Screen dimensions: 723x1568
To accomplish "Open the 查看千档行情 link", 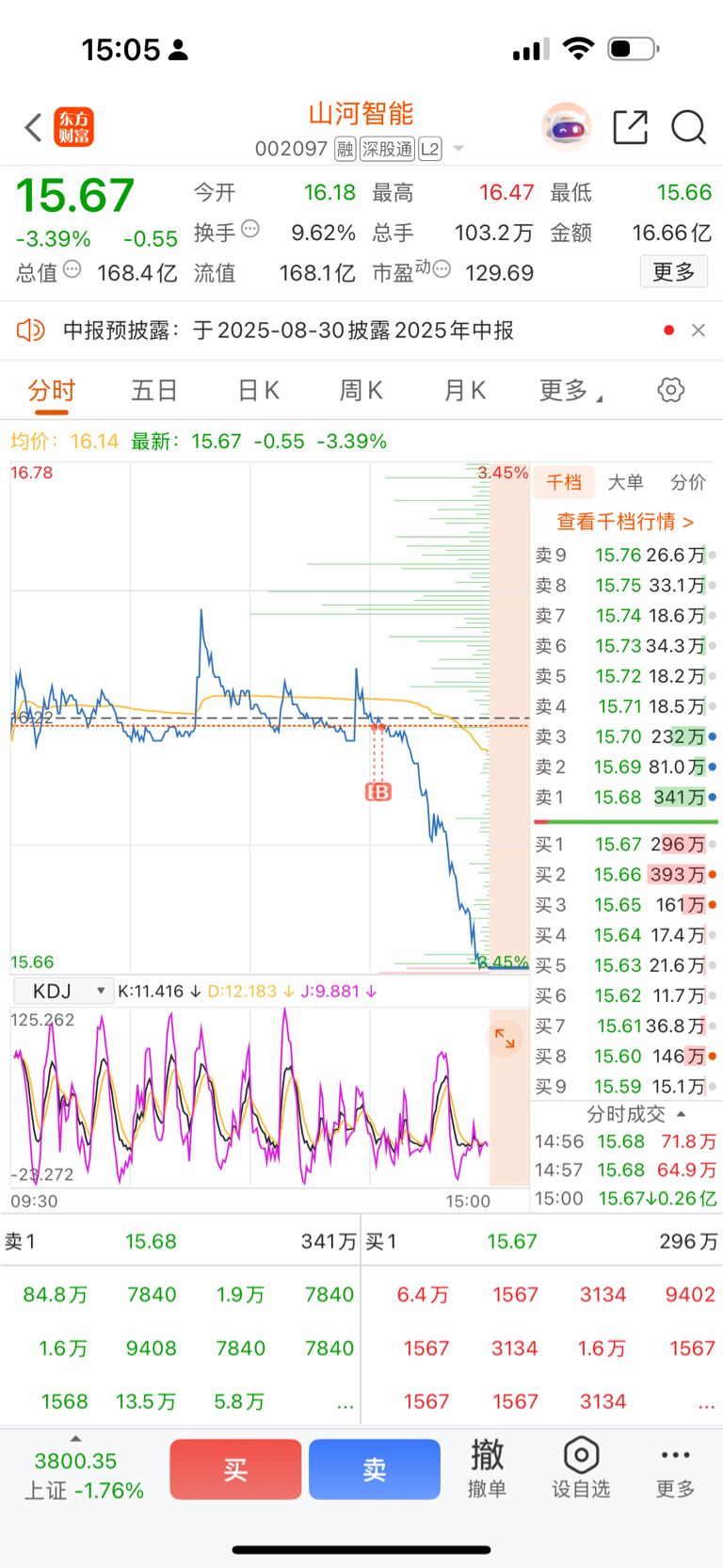I will 625,522.
